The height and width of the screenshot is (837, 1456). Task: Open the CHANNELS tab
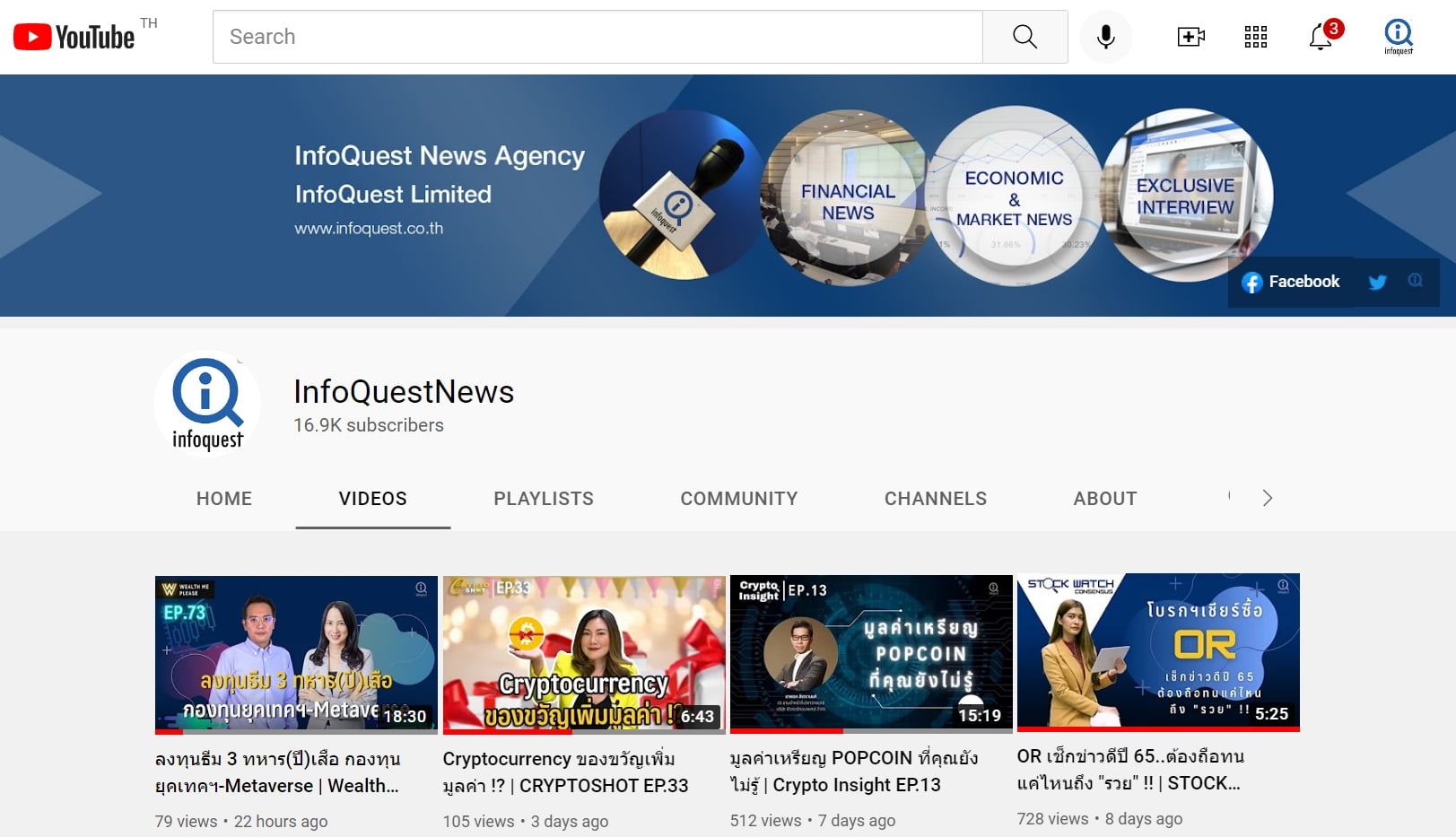936,499
